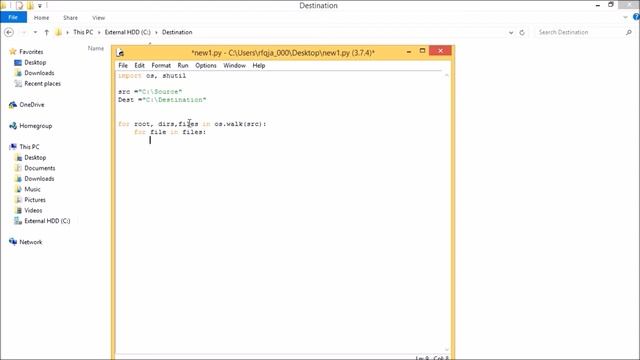
Task: Collapse the ribbon using the chevron
Action: (x=625, y=17)
